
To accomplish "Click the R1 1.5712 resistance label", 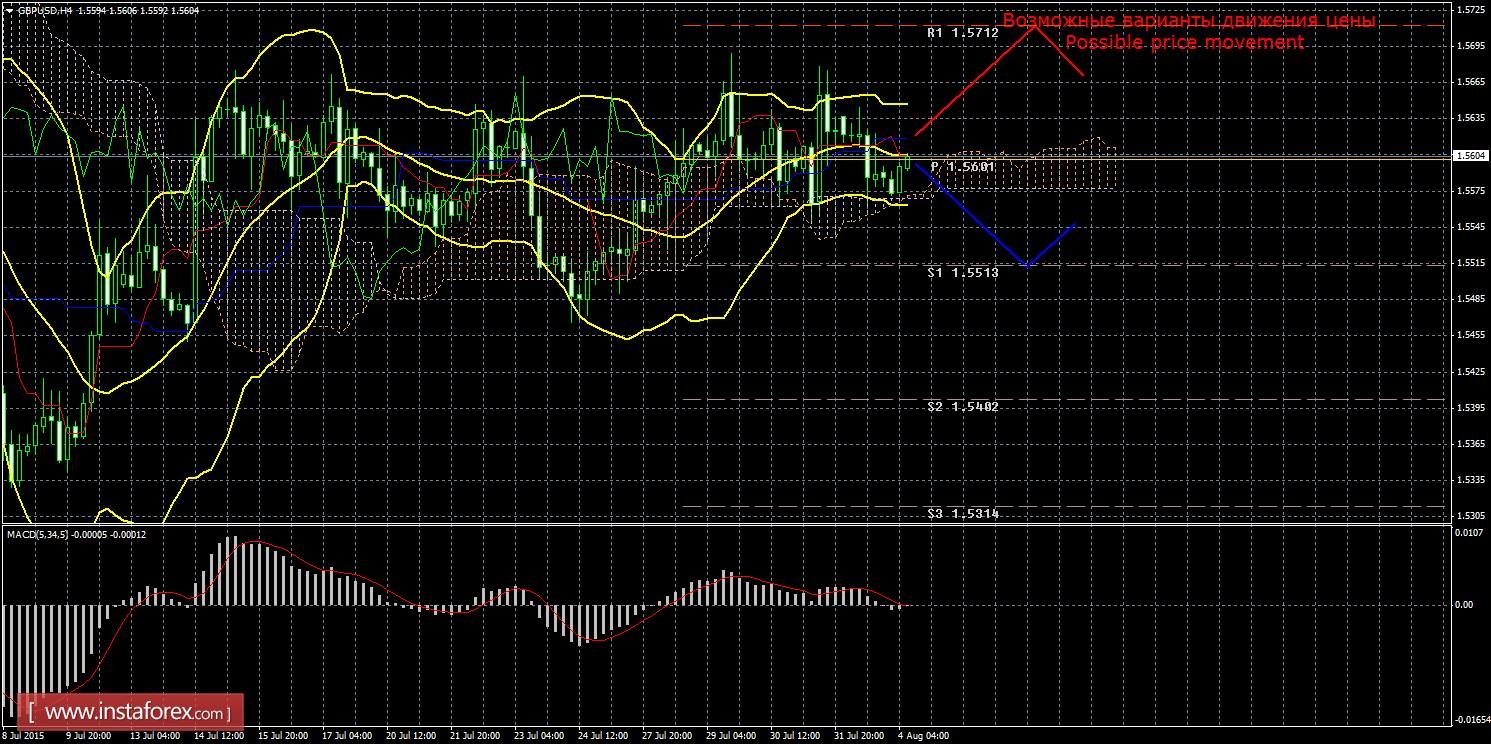I will pos(962,33).
